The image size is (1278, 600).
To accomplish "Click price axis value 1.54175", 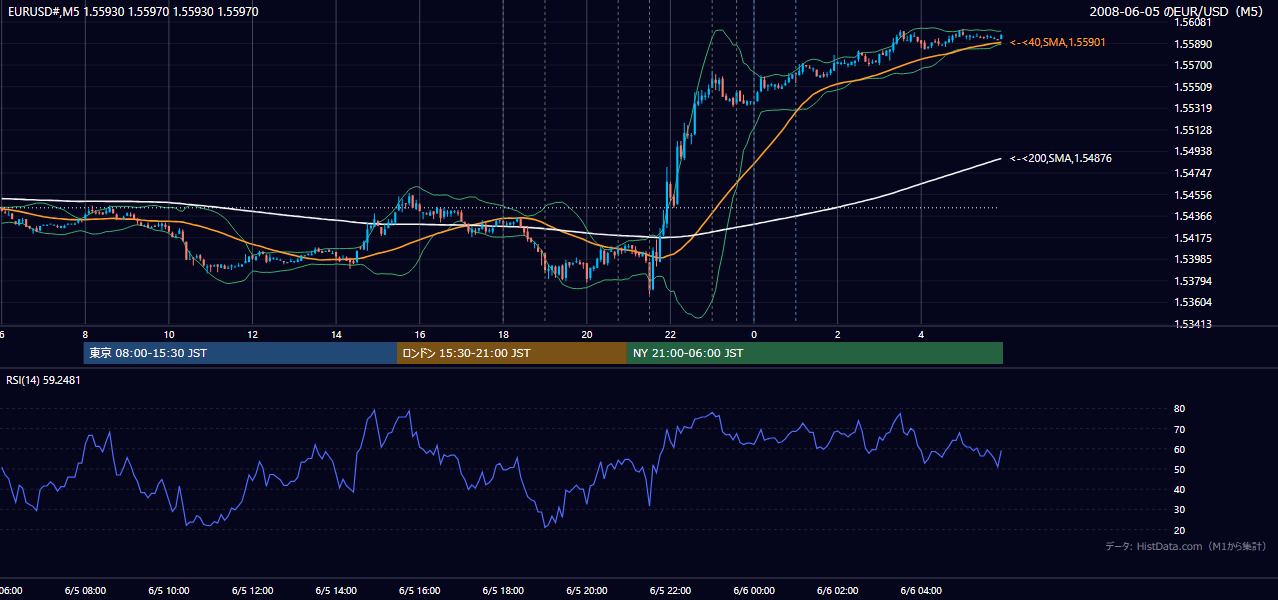I will [1192, 238].
